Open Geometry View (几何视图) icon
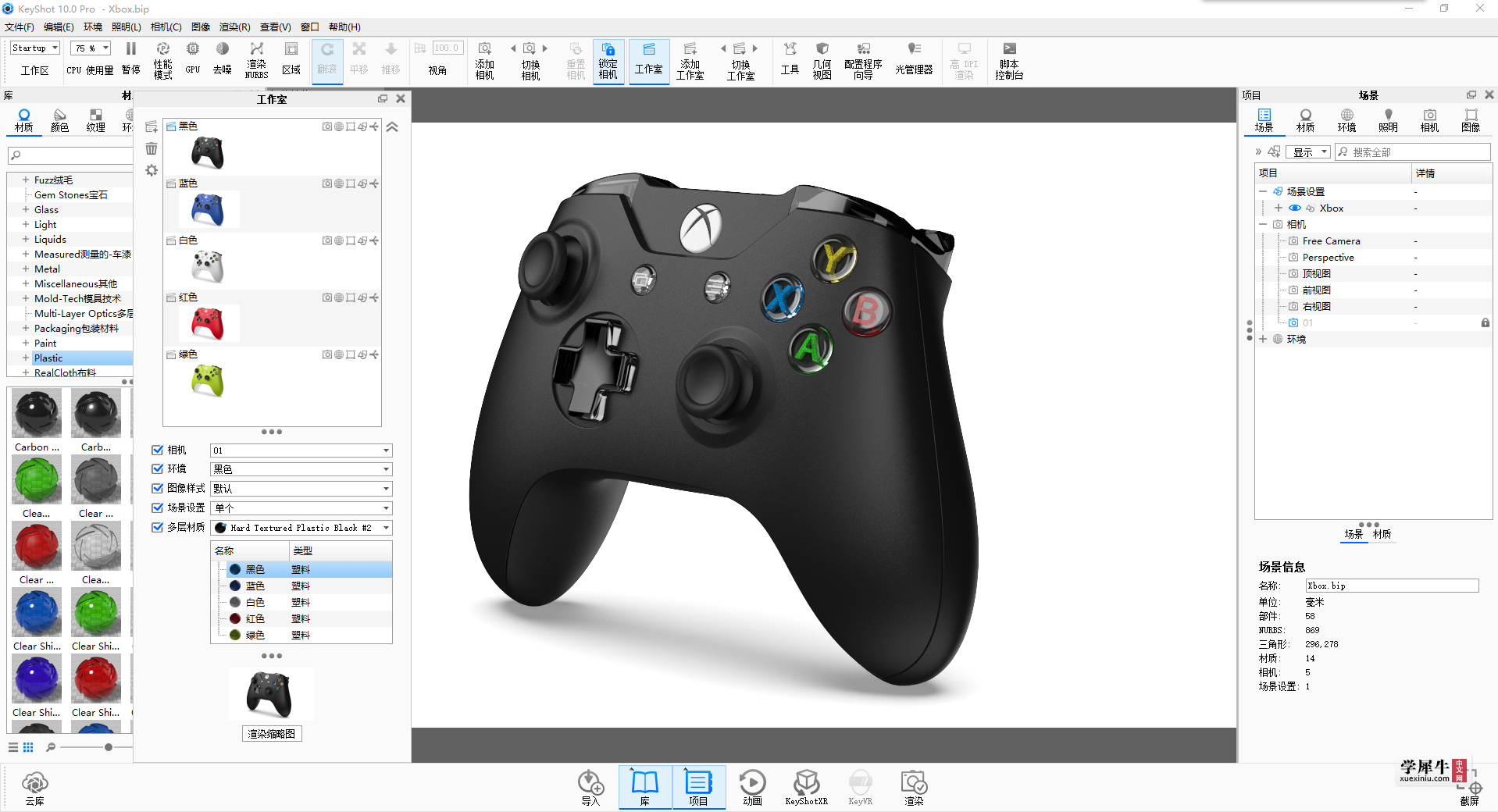The image size is (1498, 812). point(822,59)
